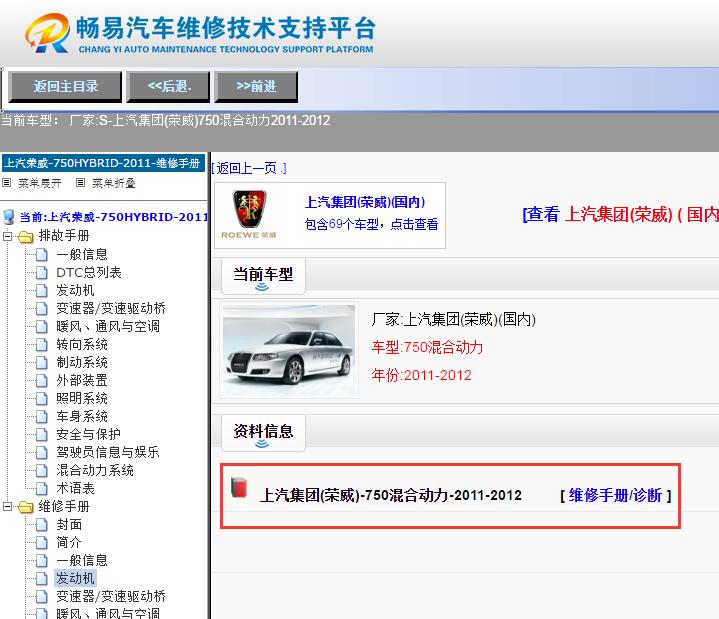Click the ROEWE brand logo
The width and height of the screenshot is (719, 619).
[x=249, y=215]
